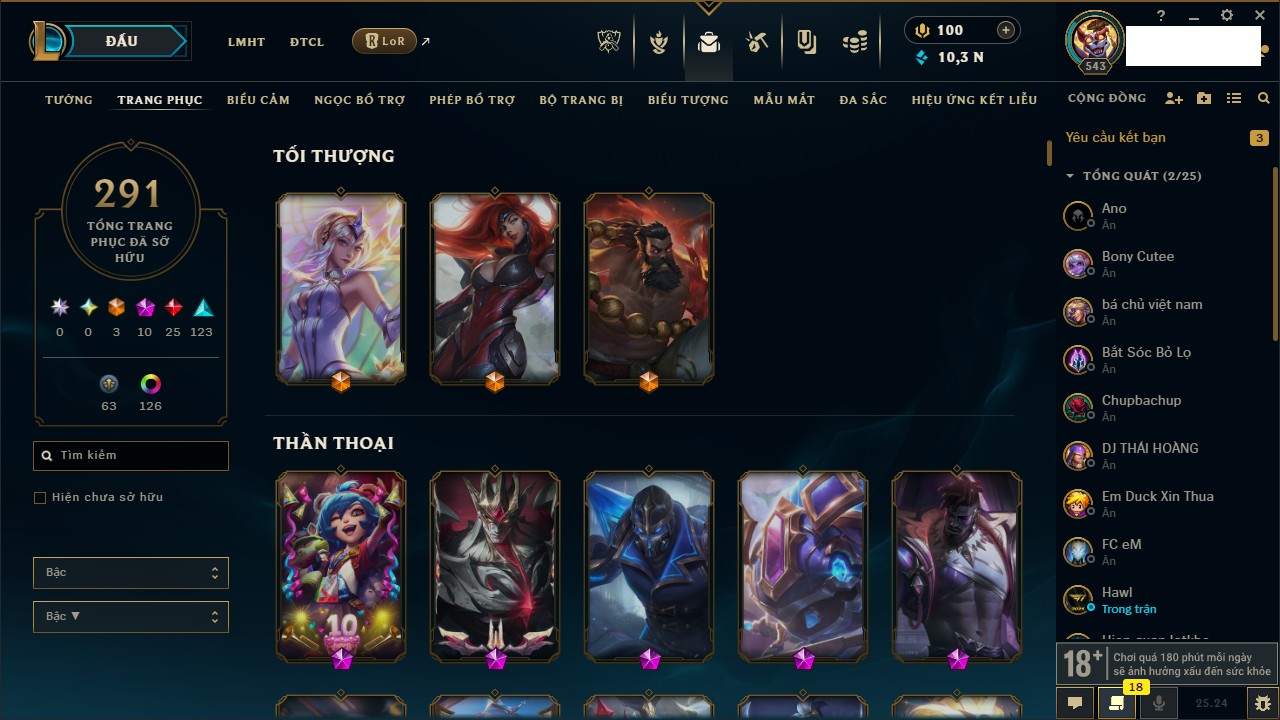1280x720 pixels.
Task: Switch to the TƯỚNG tab
Action: [69, 100]
